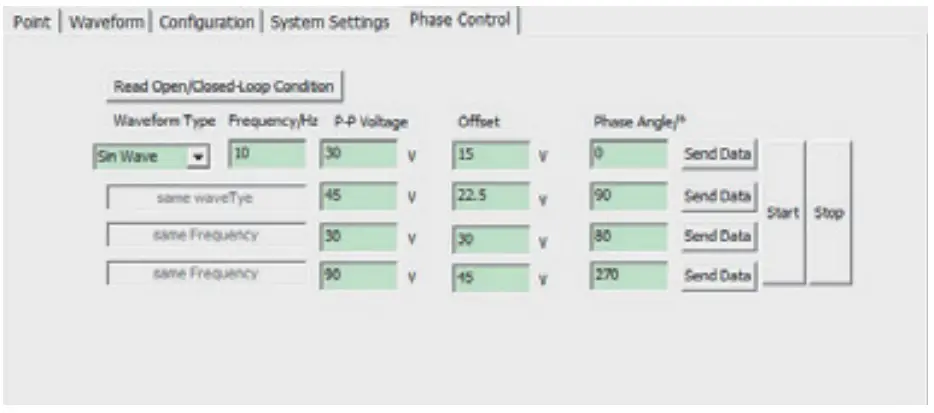Viewport: 934px width, 413px height.
Task: Click the same waveTye field
Action: click(206, 198)
